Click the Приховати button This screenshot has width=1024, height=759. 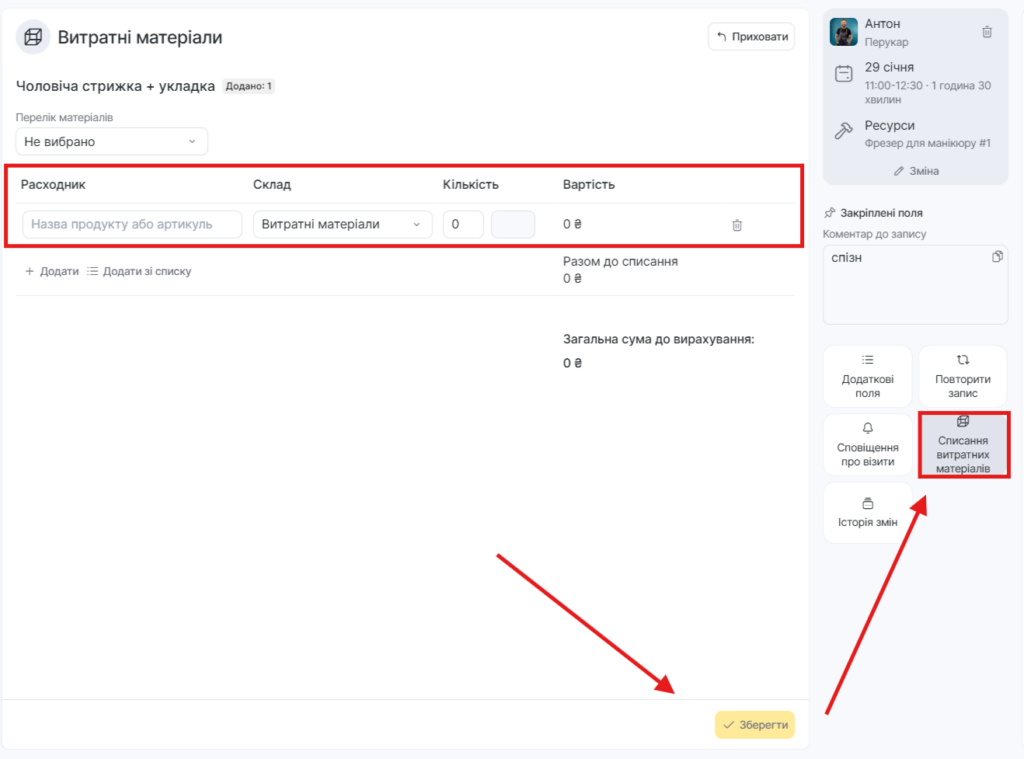click(751, 37)
